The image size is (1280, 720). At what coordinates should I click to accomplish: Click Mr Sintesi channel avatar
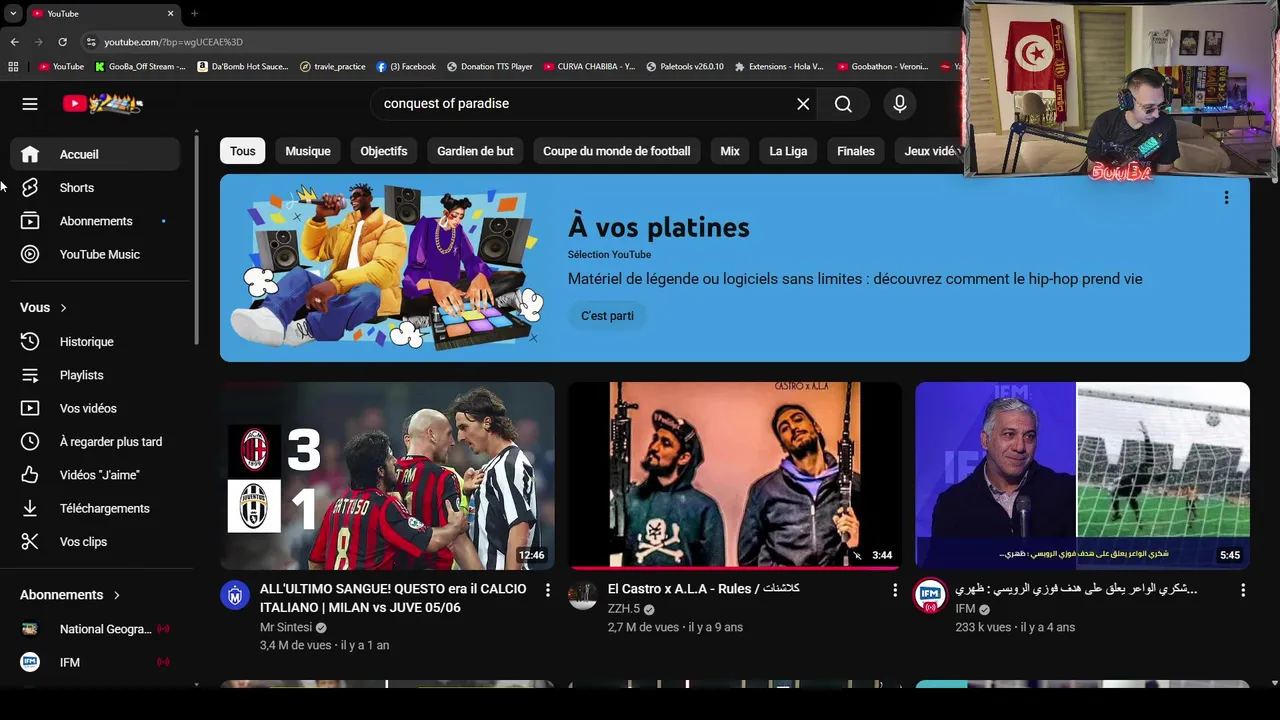coord(235,595)
